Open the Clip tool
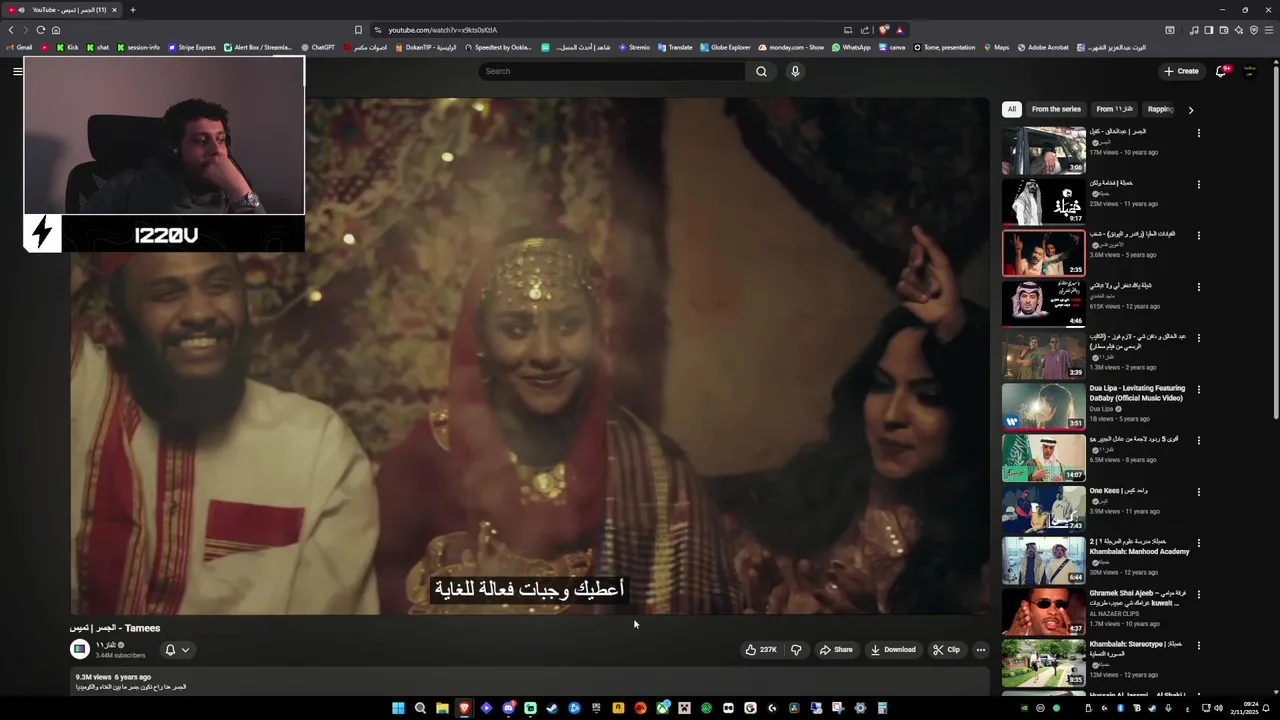 (x=946, y=650)
